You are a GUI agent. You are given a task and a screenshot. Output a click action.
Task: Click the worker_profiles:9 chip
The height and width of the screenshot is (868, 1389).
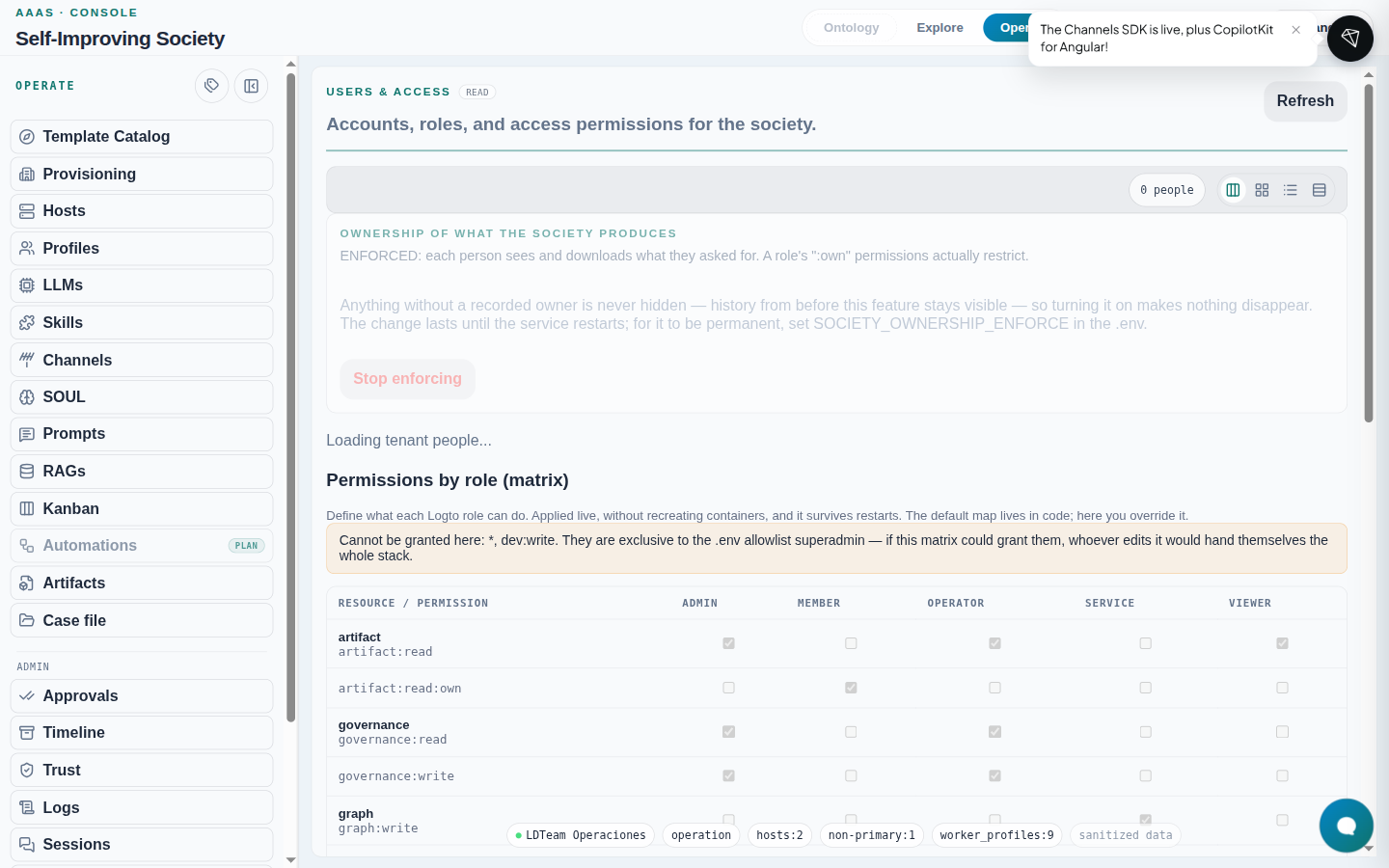pos(996,835)
